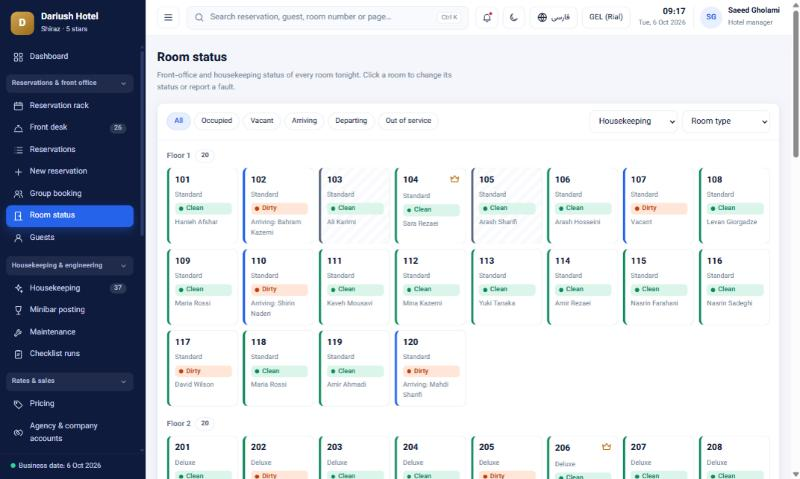Click the Dariush Hotel logo badge
Image resolution: width=800 pixels, height=479 pixels.
click(22, 22)
